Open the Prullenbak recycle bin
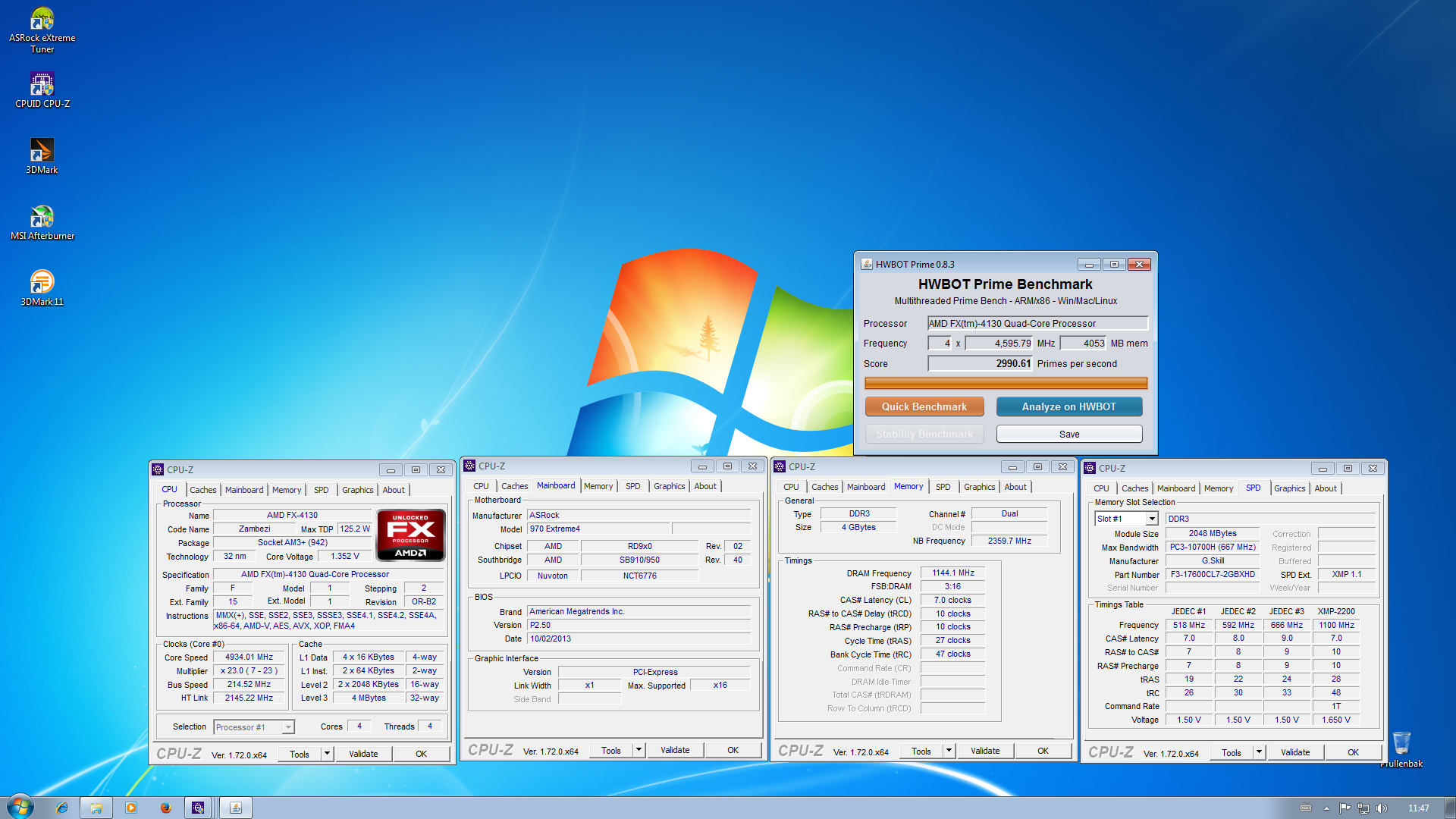The width and height of the screenshot is (1456, 819). coord(1401,749)
